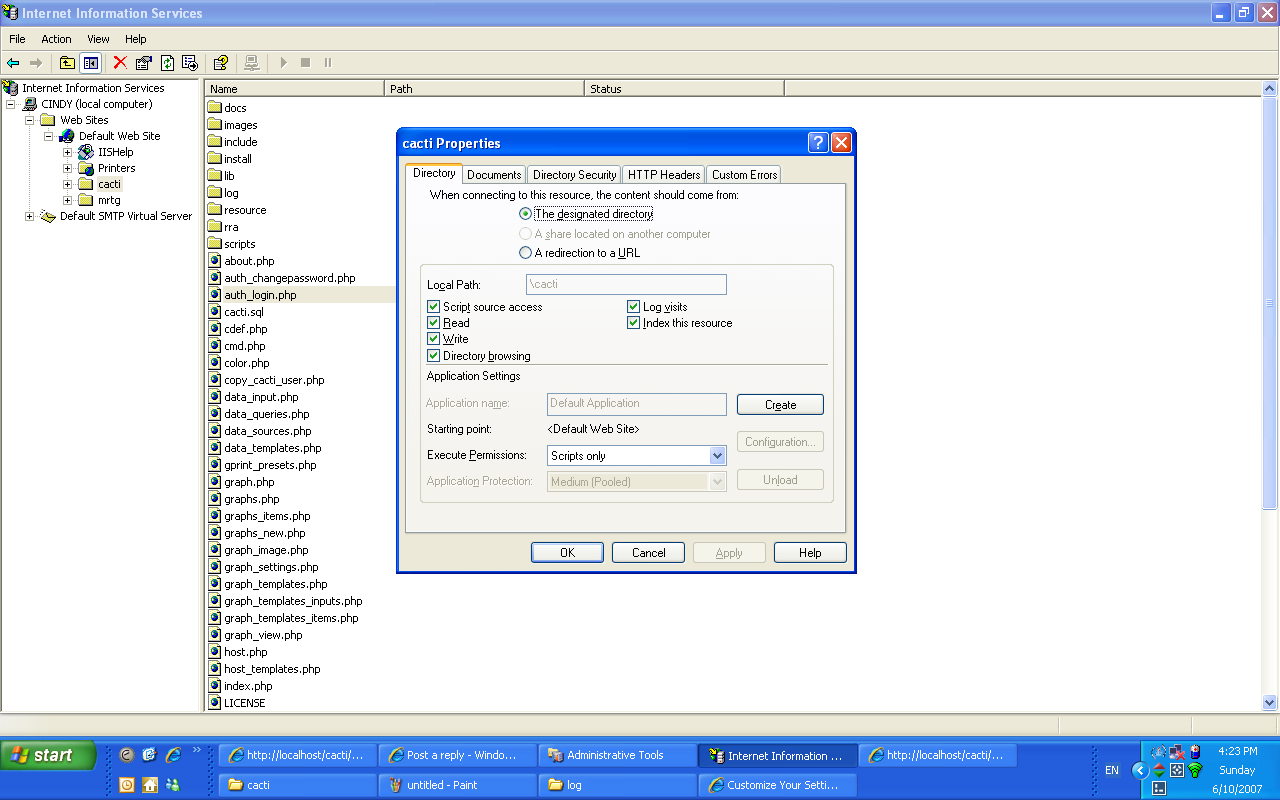Click the Path column header

pos(485,88)
